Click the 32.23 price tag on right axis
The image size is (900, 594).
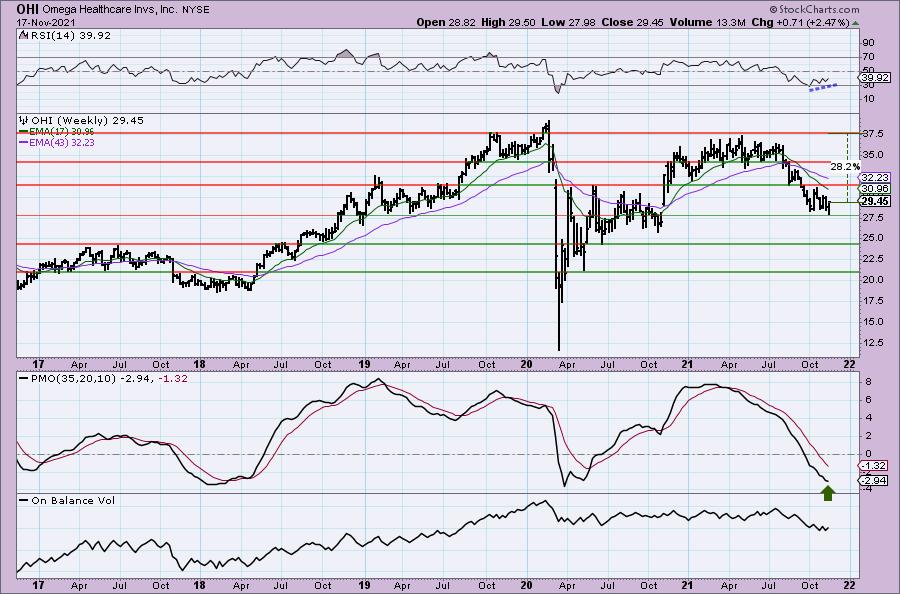click(x=875, y=178)
